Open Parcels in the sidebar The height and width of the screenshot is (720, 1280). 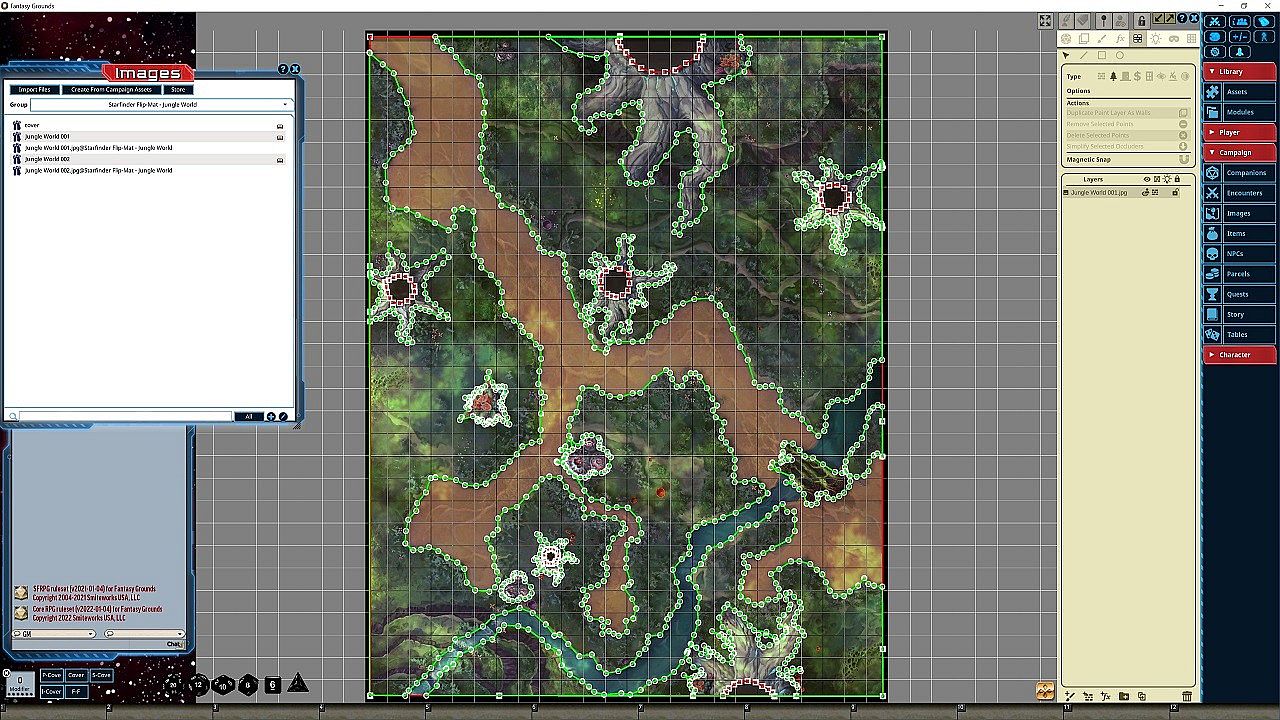click(1240, 274)
